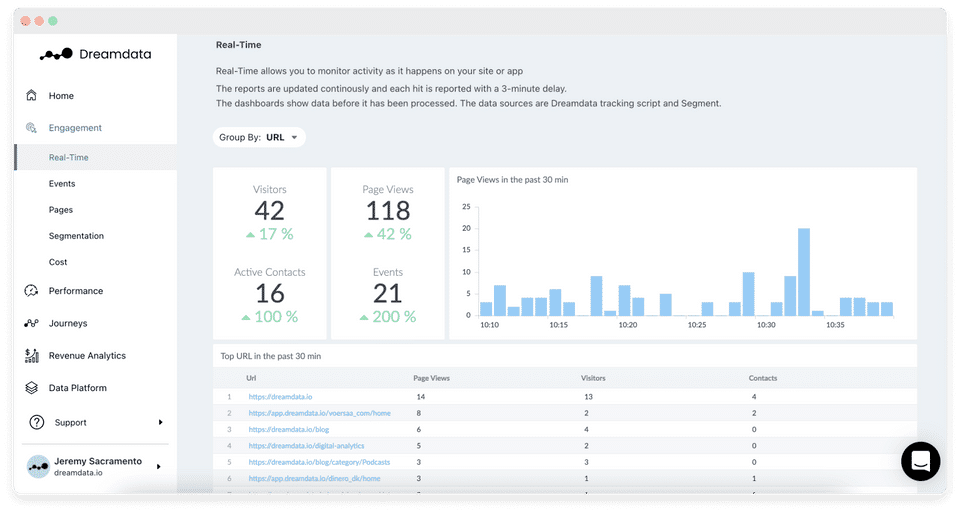
Task: Click the Revenue Analytics chart icon
Action: 31,356
